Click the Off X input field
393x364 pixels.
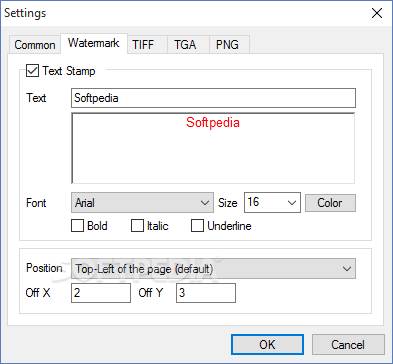[101, 293]
